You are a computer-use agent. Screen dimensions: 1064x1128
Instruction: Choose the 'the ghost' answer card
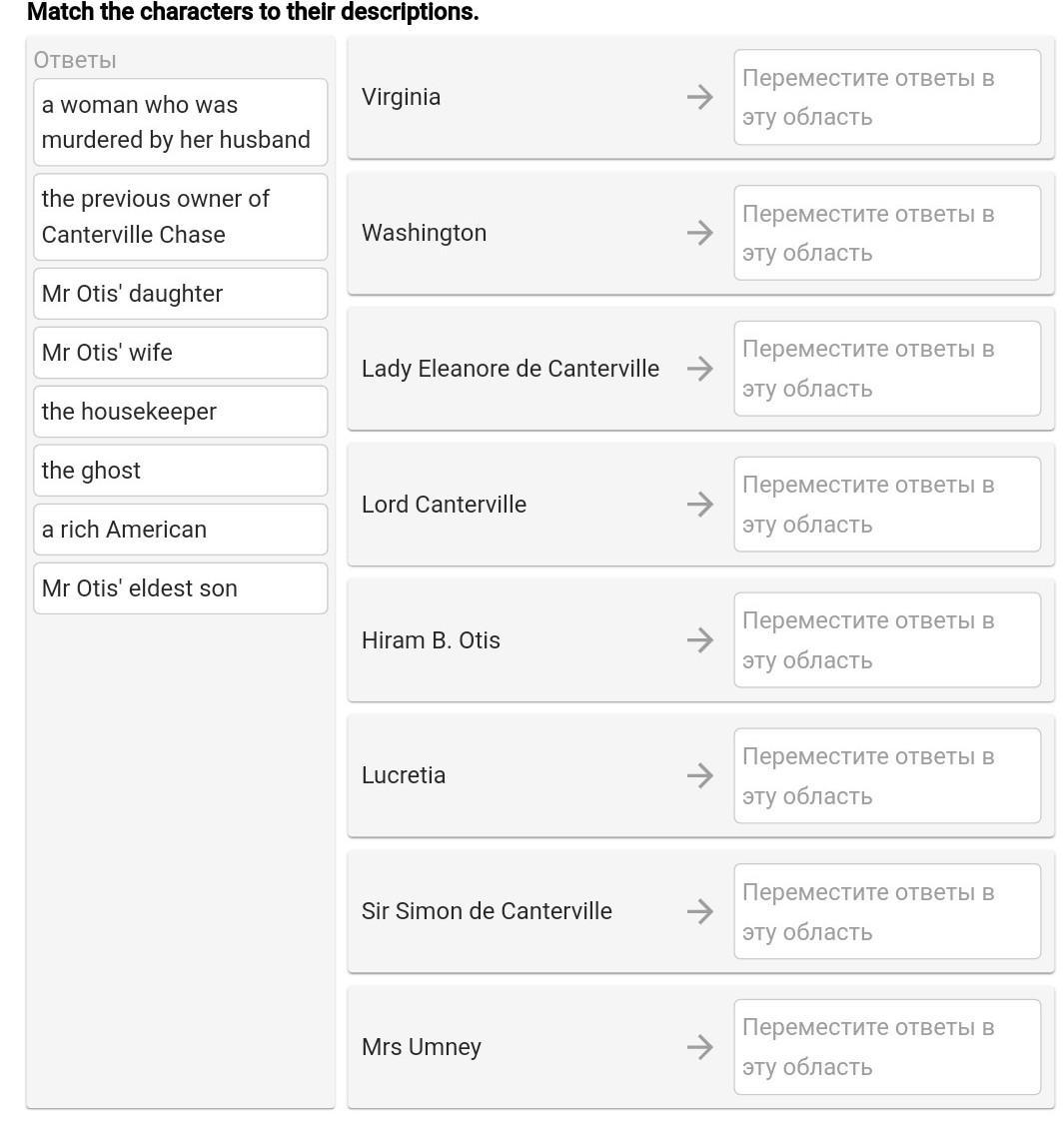[x=181, y=471]
